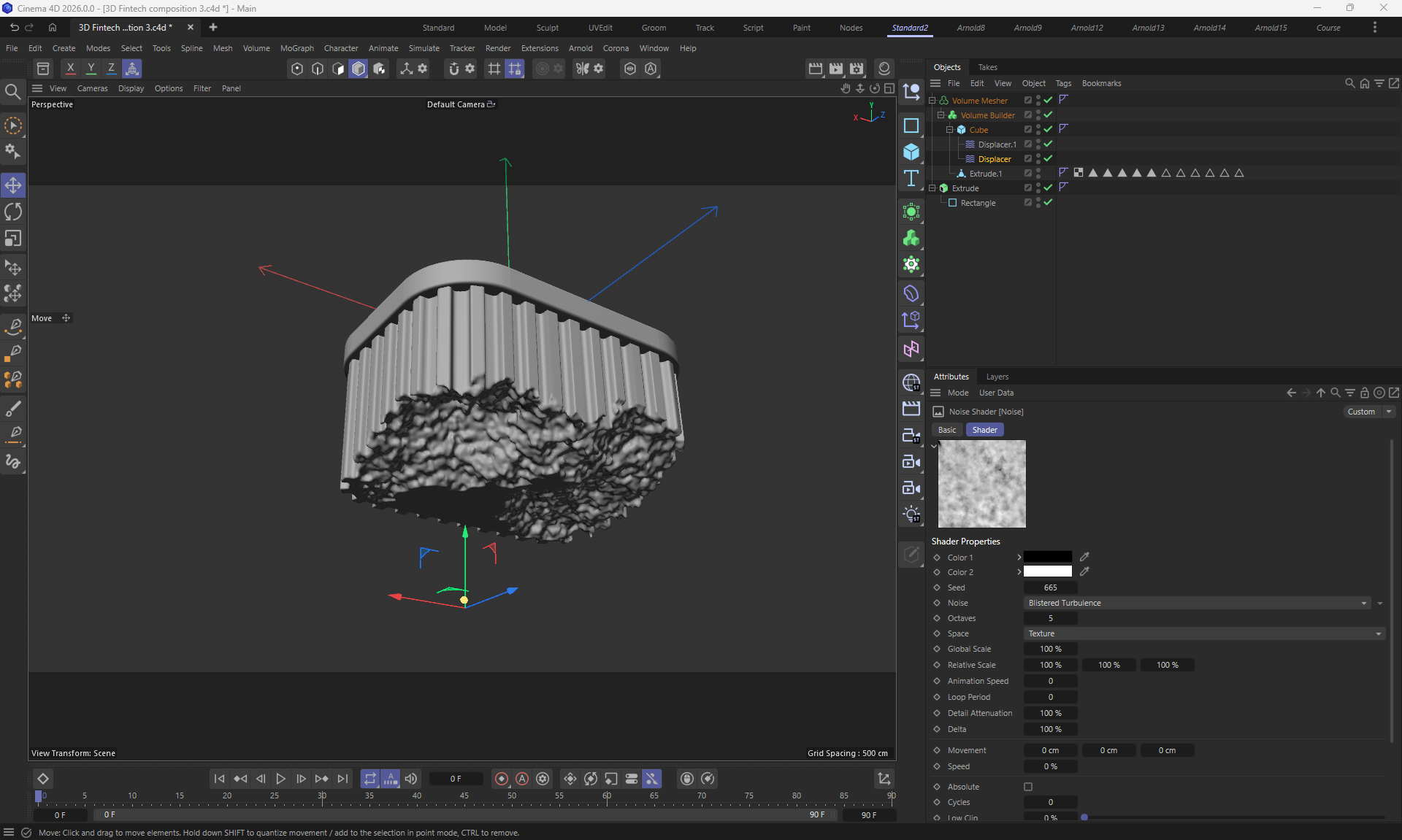
Task: Toggle Rectangle object enable checkmark
Action: point(1048,202)
